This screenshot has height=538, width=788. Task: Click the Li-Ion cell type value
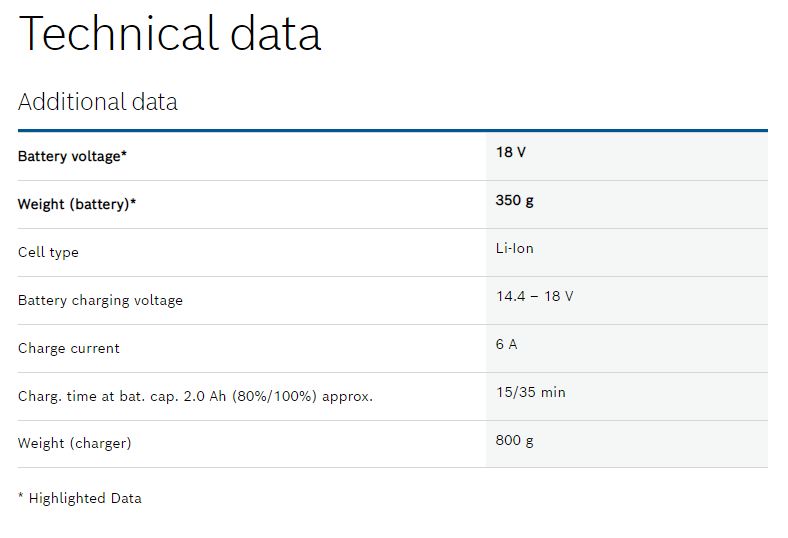515,248
